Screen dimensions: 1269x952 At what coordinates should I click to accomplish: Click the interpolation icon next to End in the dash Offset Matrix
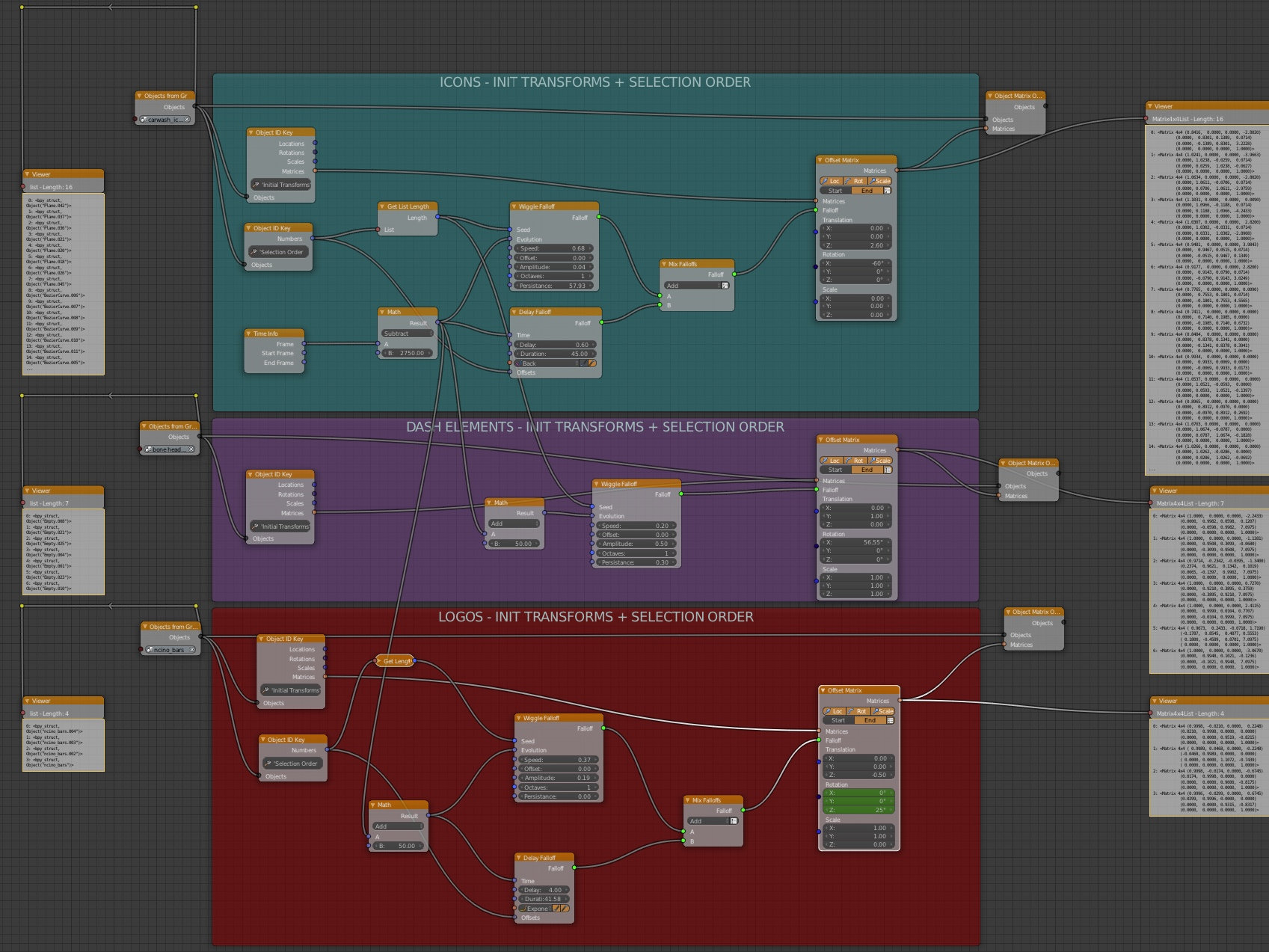(x=888, y=470)
